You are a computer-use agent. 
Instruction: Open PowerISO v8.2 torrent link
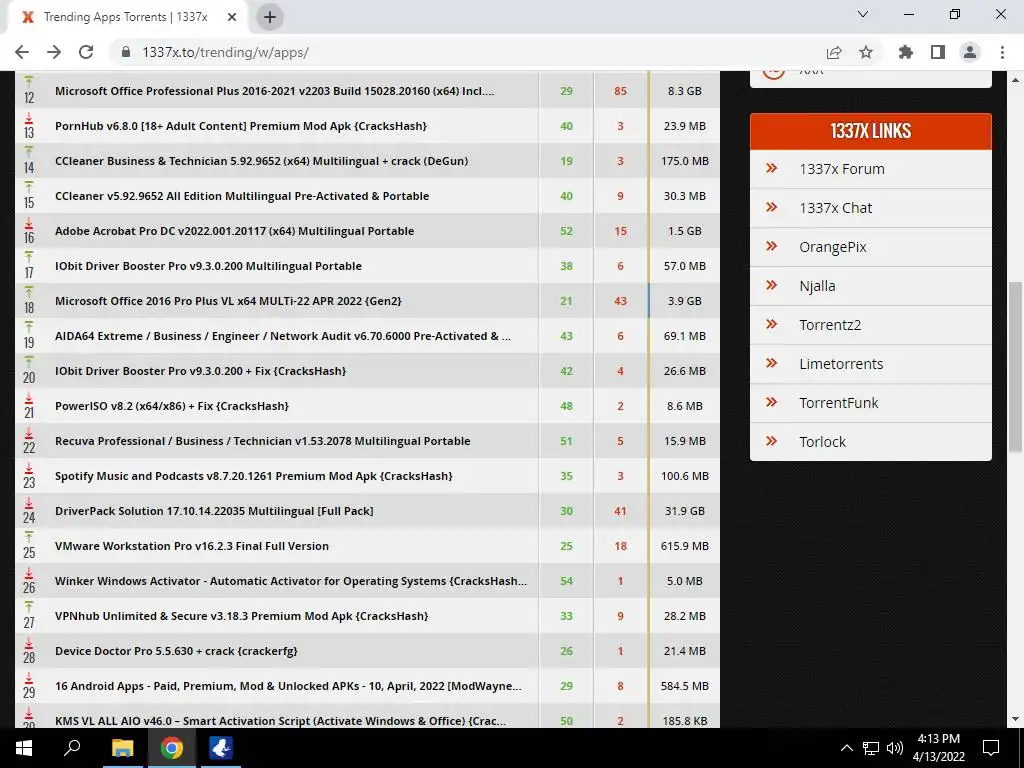point(172,406)
